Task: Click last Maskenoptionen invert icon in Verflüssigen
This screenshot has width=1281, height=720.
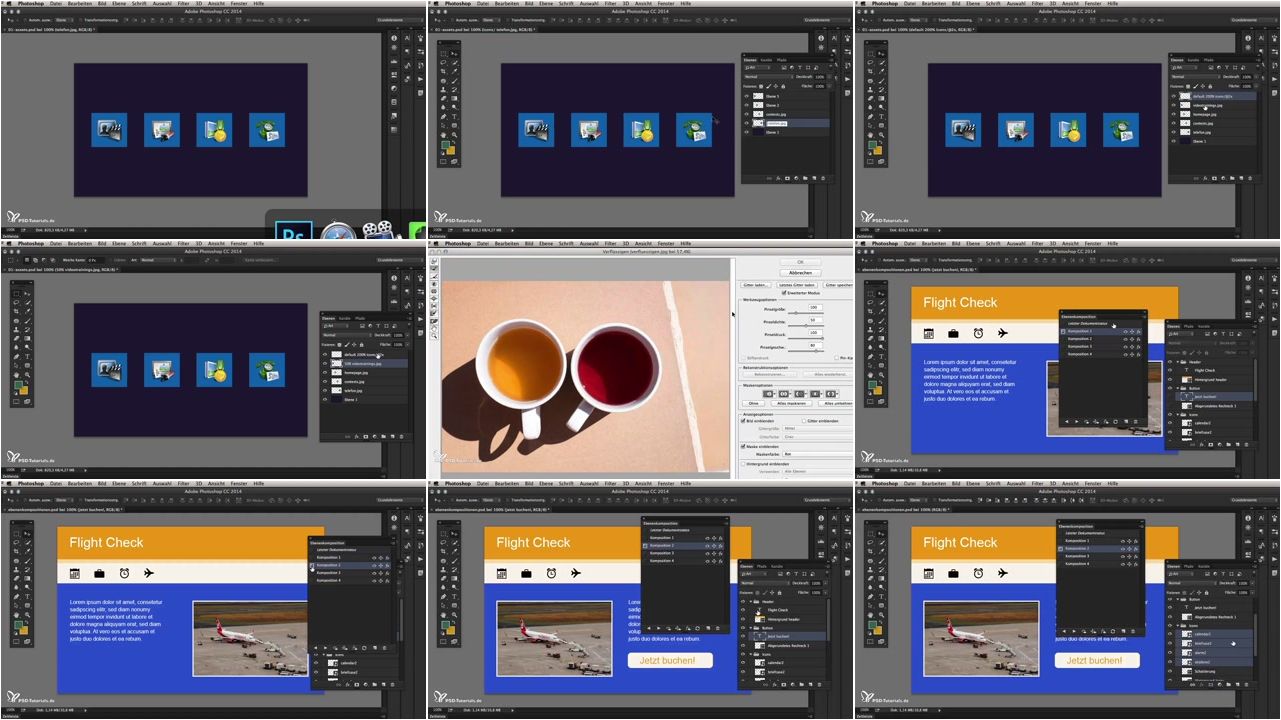Action: tap(832, 394)
